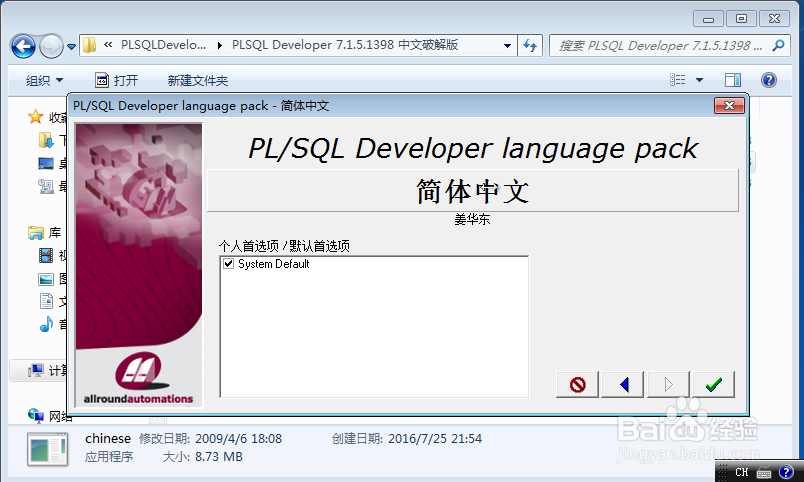
Task: Open the 组织 menu
Action: [x=44, y=81]
